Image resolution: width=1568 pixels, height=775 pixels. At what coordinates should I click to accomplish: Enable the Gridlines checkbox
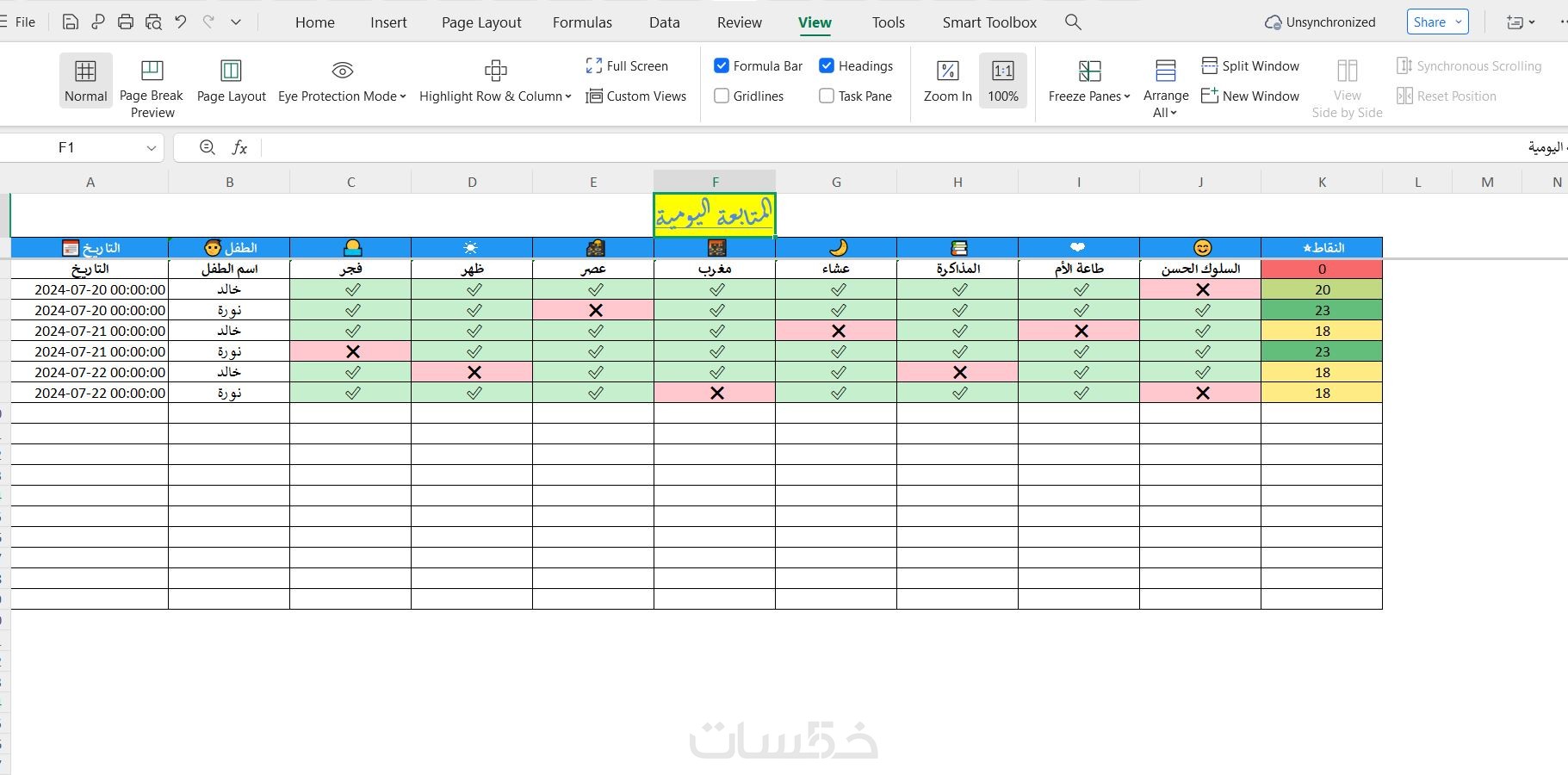tap(722, 96)
